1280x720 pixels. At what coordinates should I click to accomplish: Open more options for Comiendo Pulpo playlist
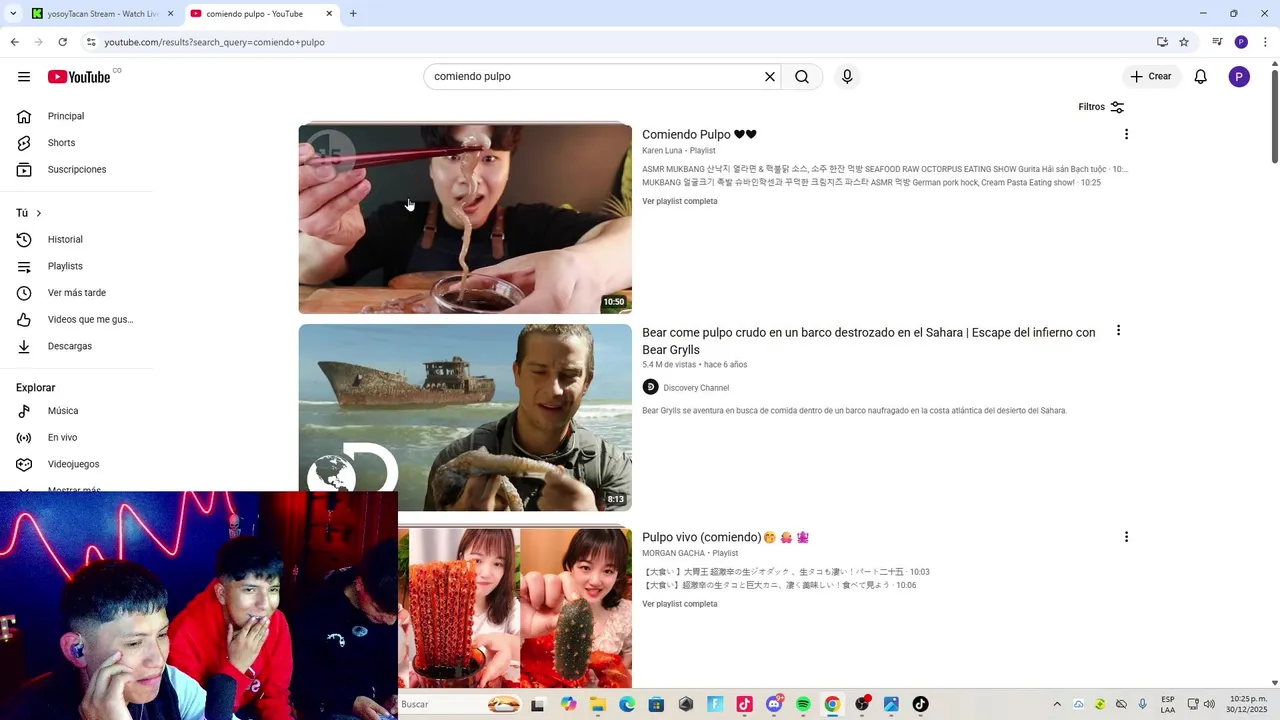pyautogui.click(x=1126, y=134)
